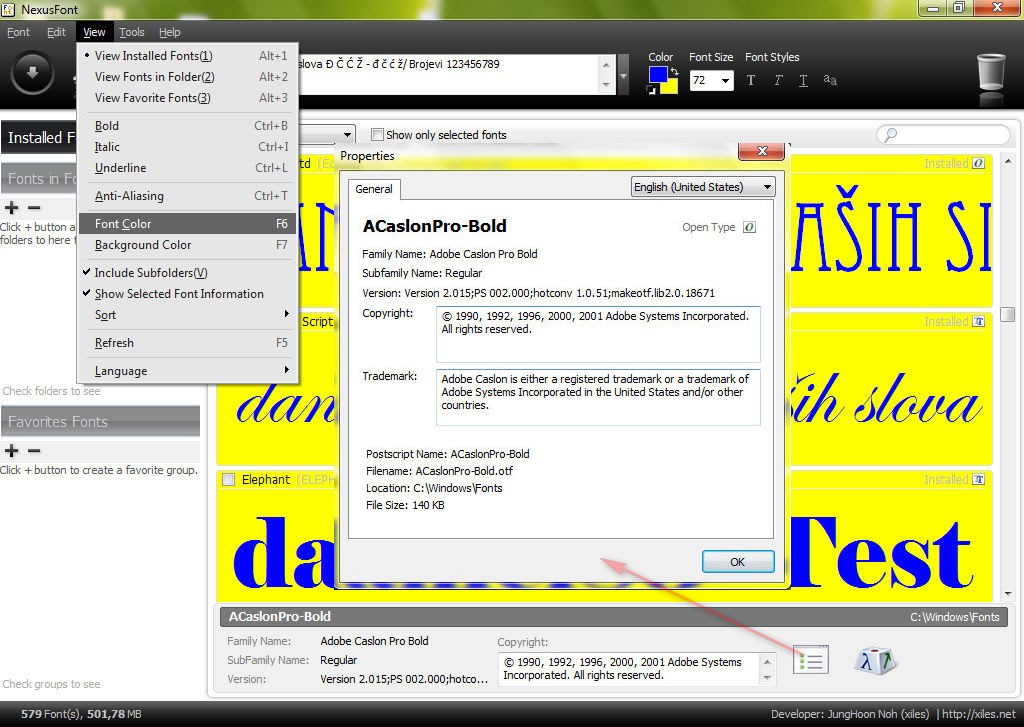Click the font list scrollbar thumb
The width and height of the screenshot is (1024, 727).
pyautogui.click(x=1008, y=314)
